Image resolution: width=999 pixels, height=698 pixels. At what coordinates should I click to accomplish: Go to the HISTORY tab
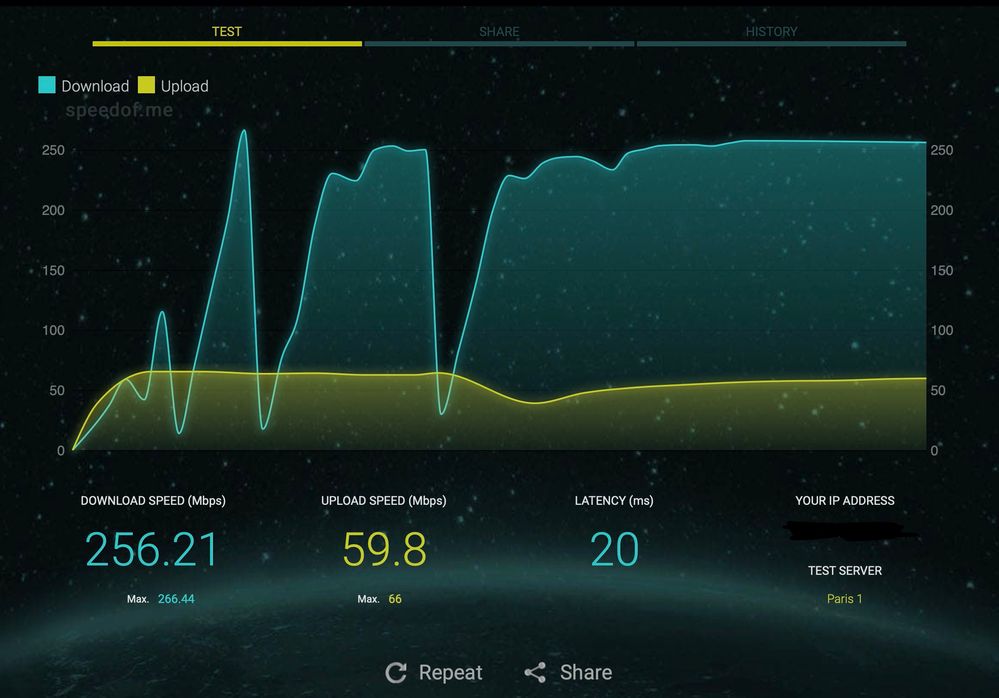[x=771, y=32]
